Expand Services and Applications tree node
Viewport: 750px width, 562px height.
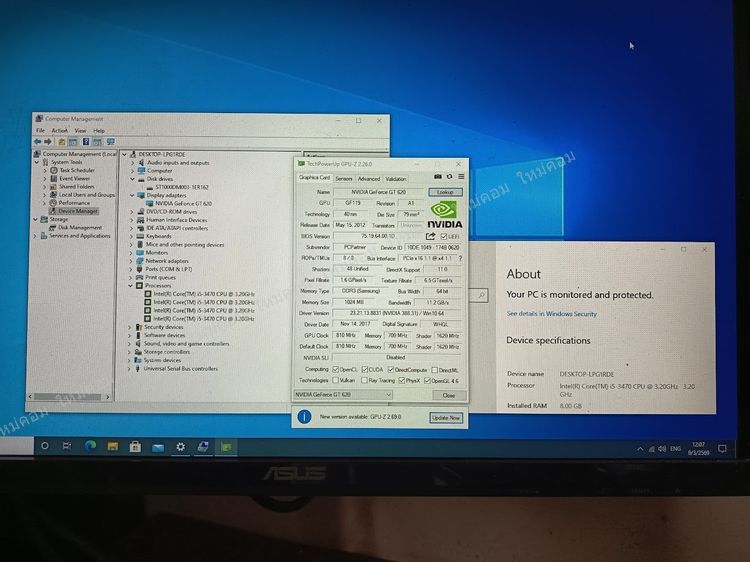pyautogui.click(x=35, y=236)
